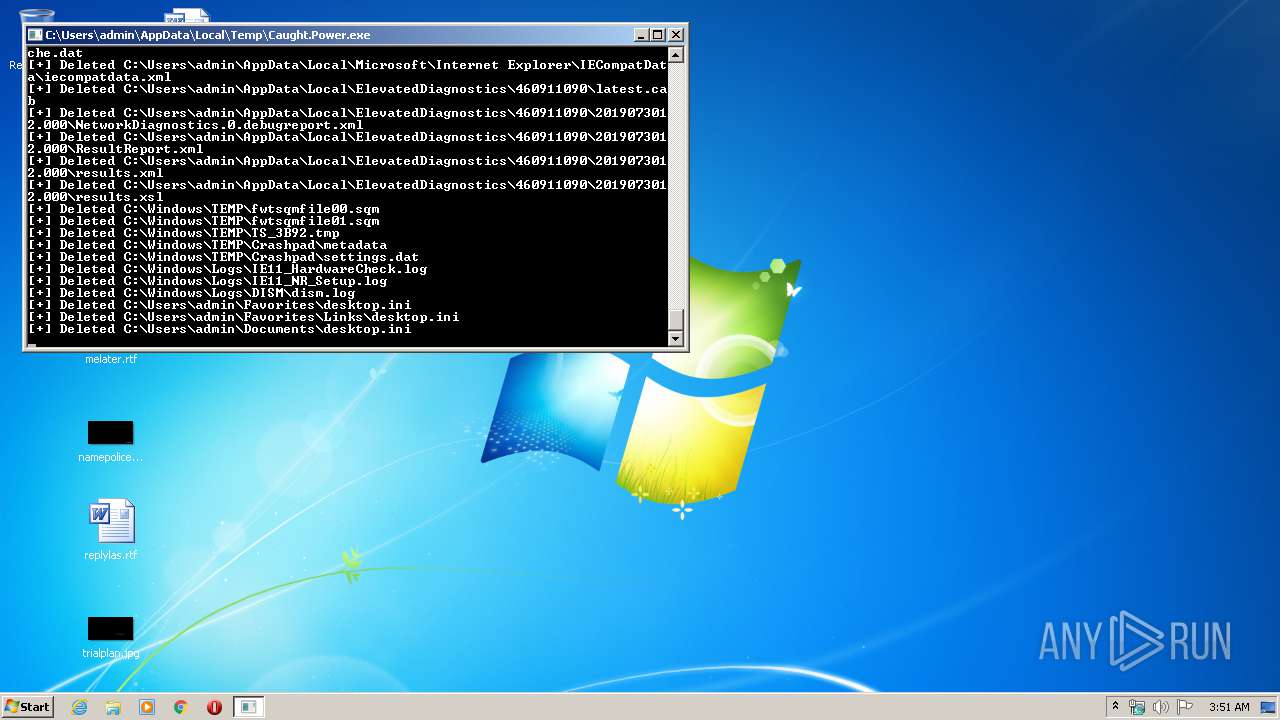Launch Internet Explorer from the taskbar
The width and height of the screenshot is (1280, 720).
coord(79,707)
